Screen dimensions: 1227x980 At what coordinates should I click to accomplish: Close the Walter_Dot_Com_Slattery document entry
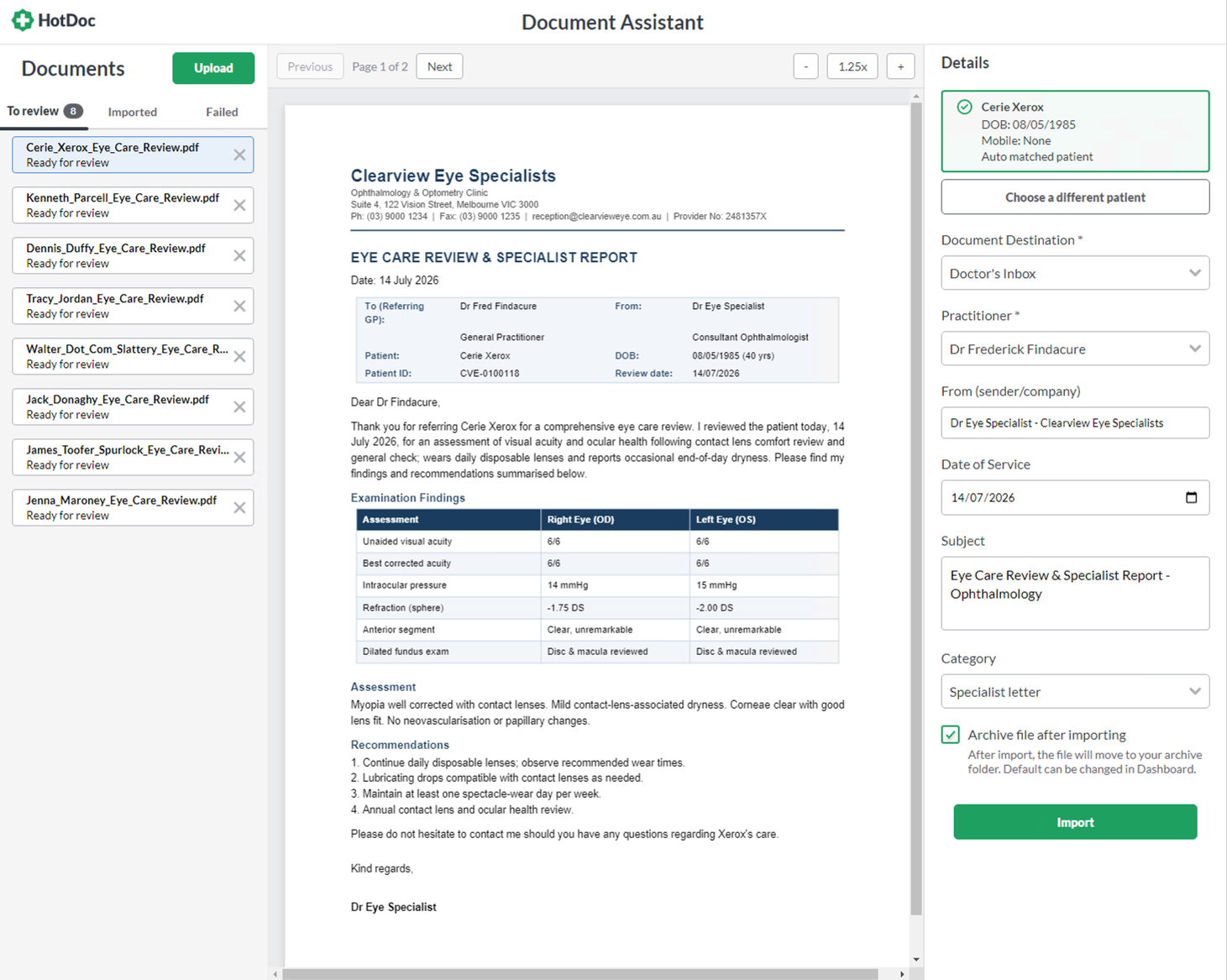click(239, 356)
